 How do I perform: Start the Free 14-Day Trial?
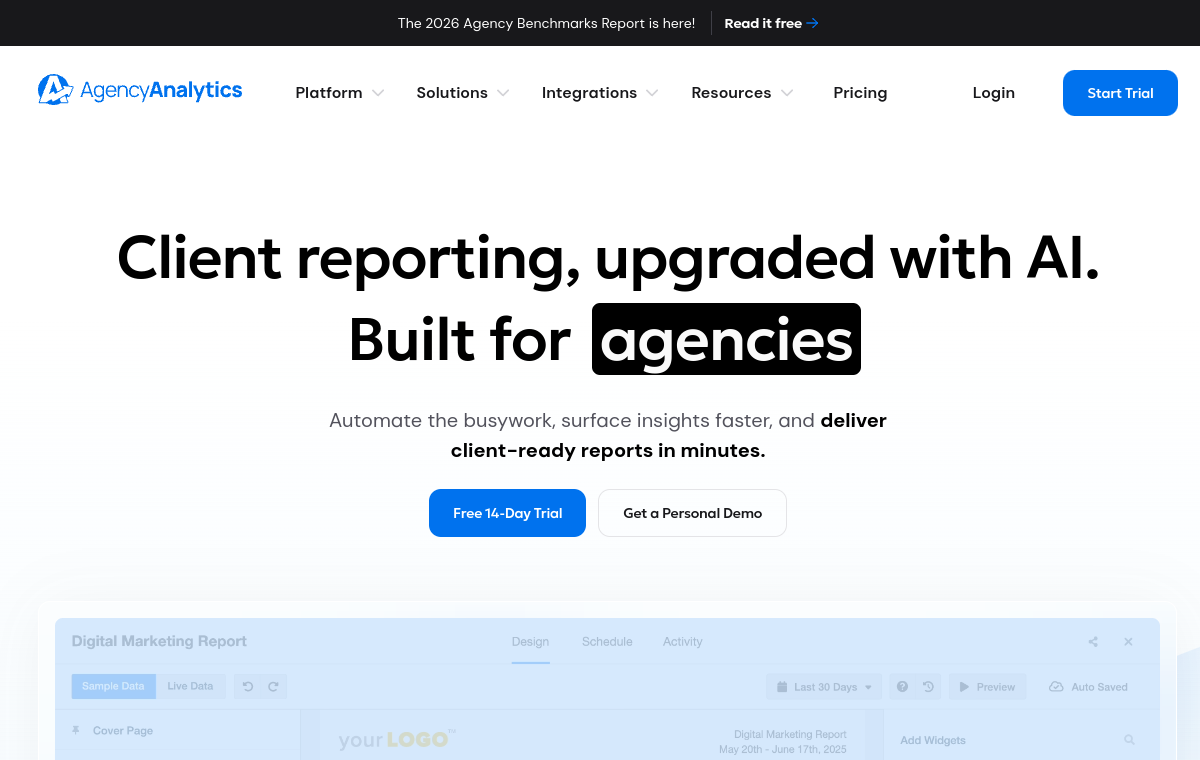[x=507, y=513]
